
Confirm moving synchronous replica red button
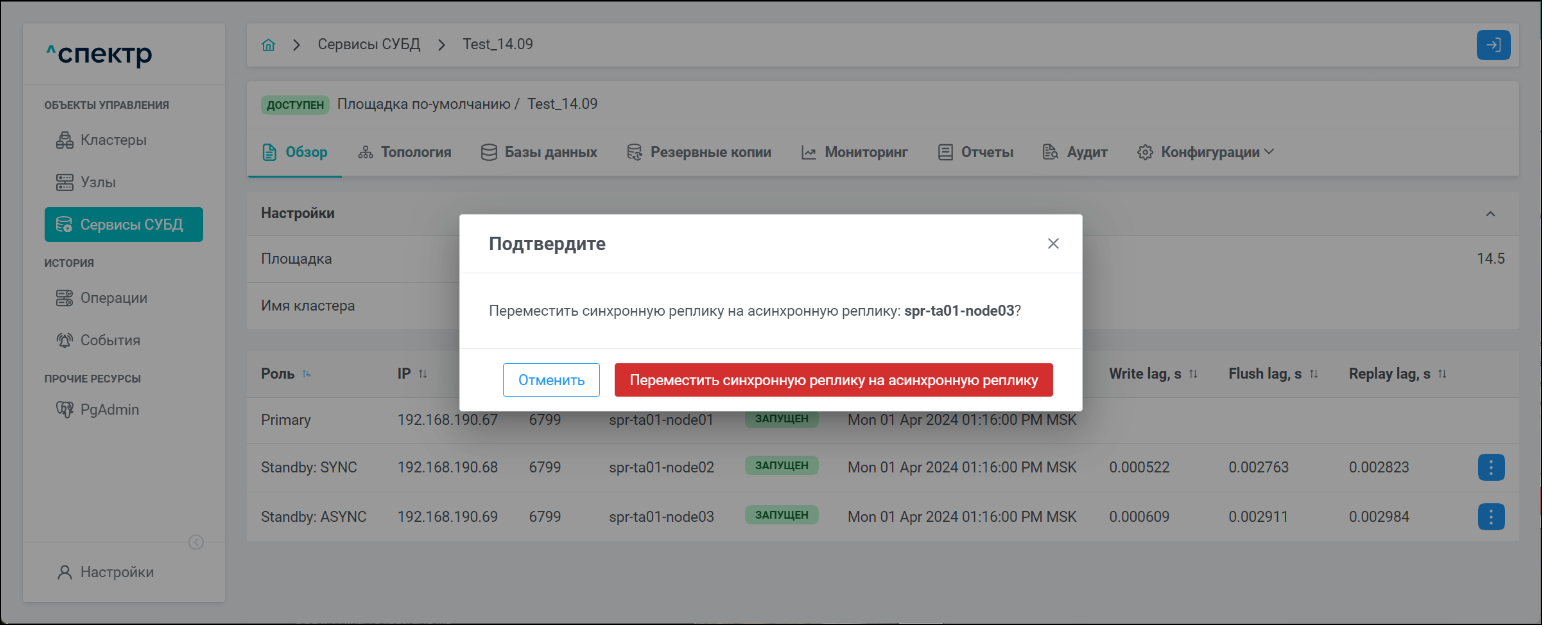833,380
